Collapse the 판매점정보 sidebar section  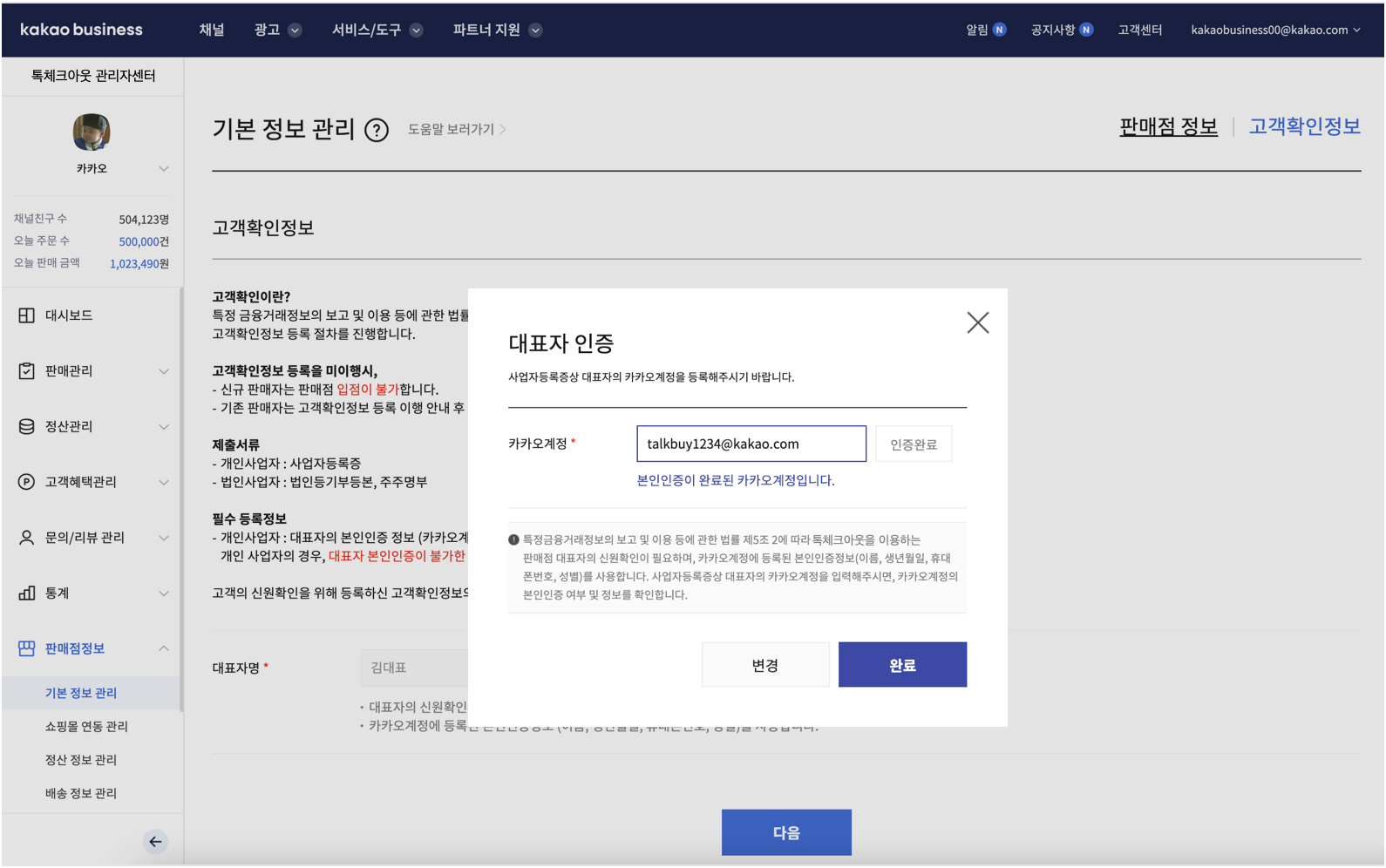[163, 648]
